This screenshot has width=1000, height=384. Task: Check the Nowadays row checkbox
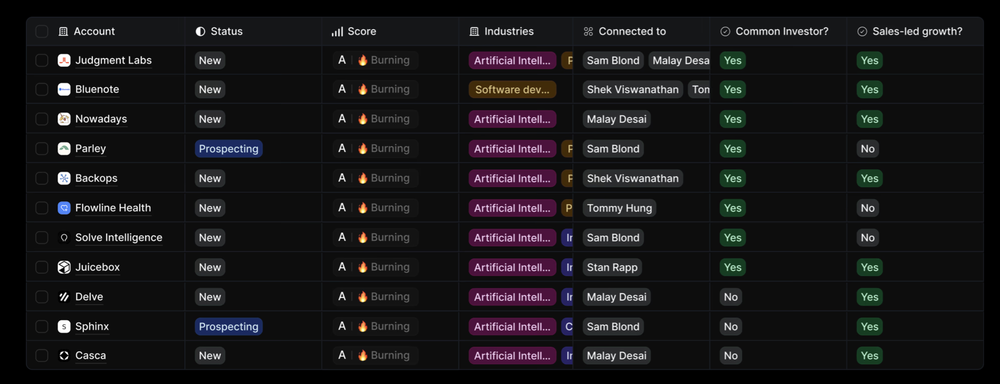(x=41, y=119)
